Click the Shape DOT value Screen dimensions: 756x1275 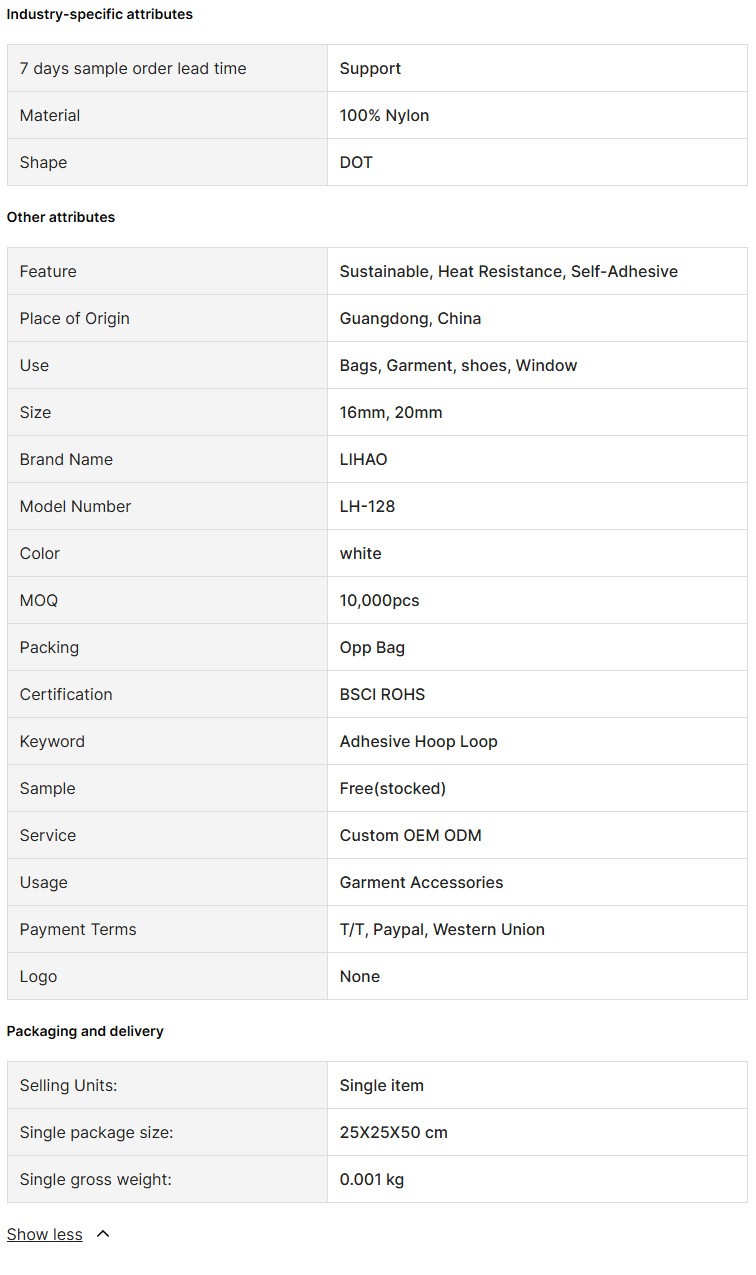coord(356,162)
